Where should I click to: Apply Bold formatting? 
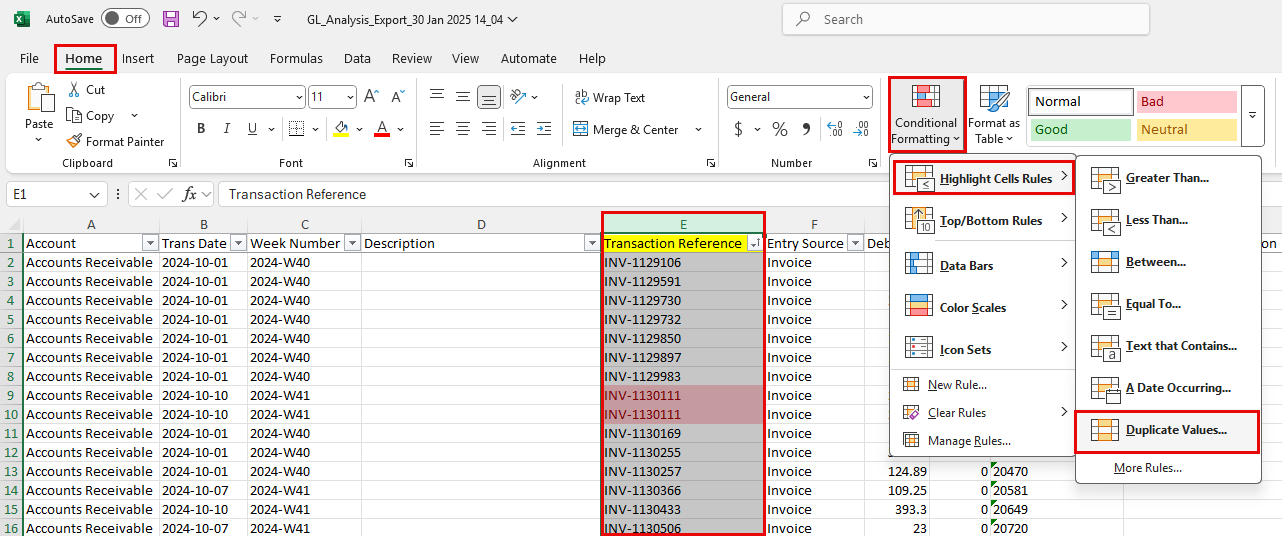[201, 129]
